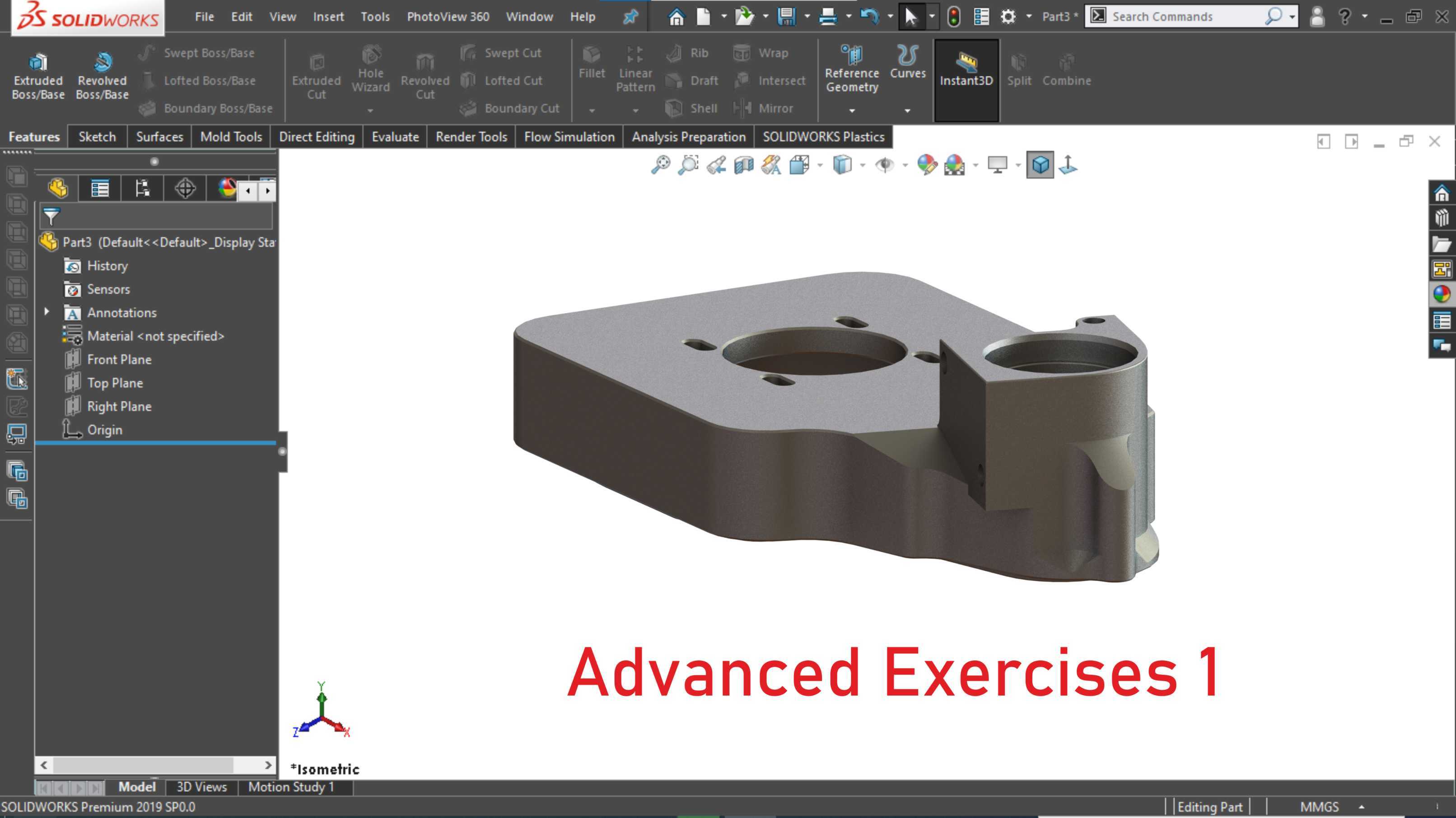The width and height of the screenshot is (1456, 818).
Task: Open the ConfigurationManager tab
Action: 142,188
